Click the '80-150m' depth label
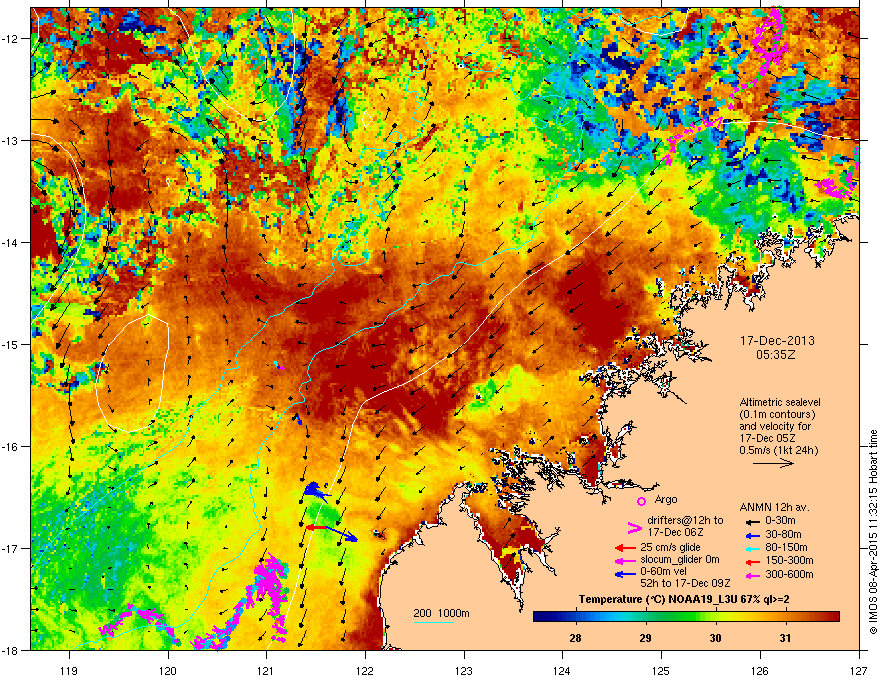Viewport: 880px width, 680px height. click(786, 547)
